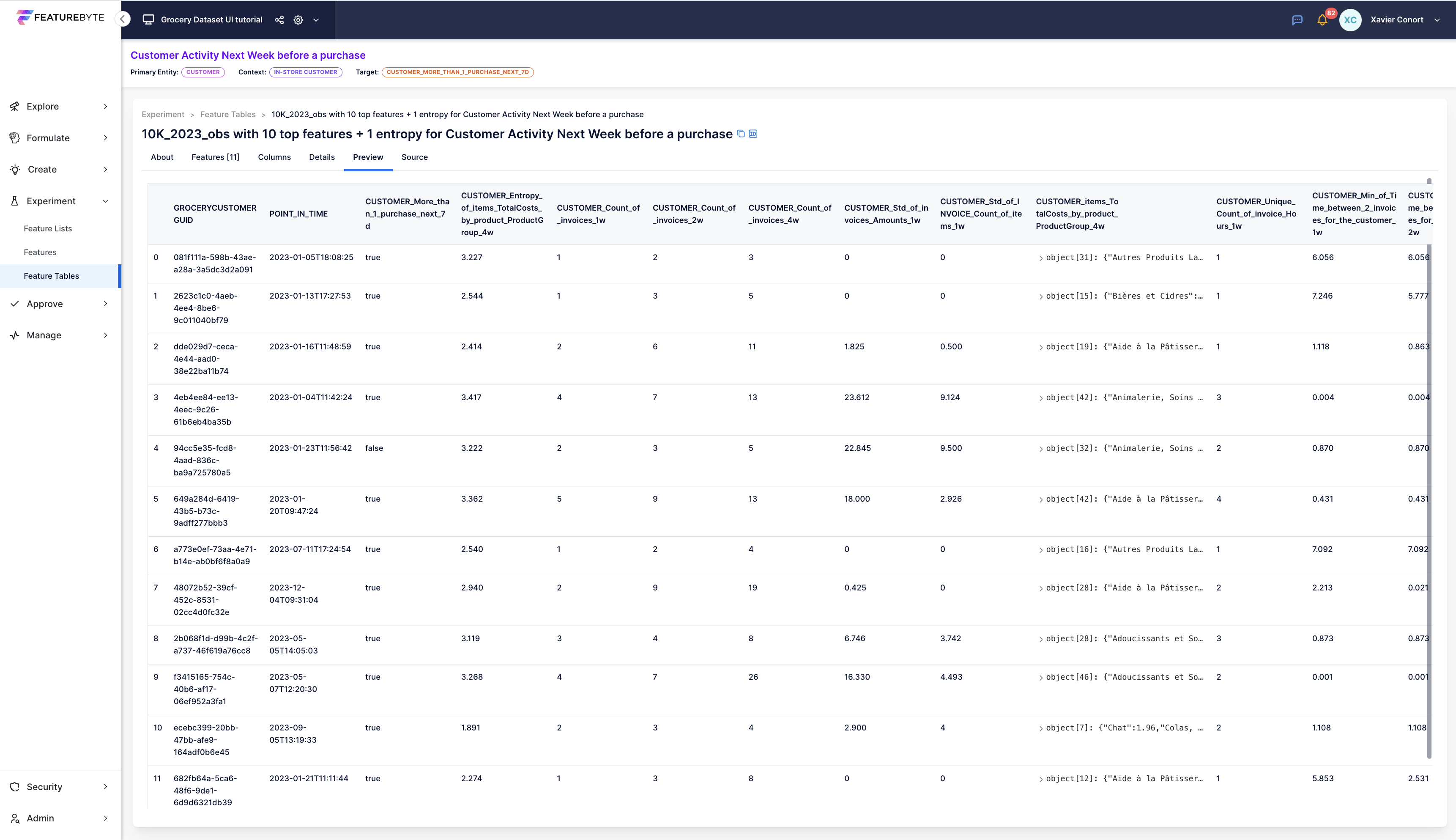Click the Explore telescope icon
Viewport: 1456px width, 840px height.
coord(15,106)
